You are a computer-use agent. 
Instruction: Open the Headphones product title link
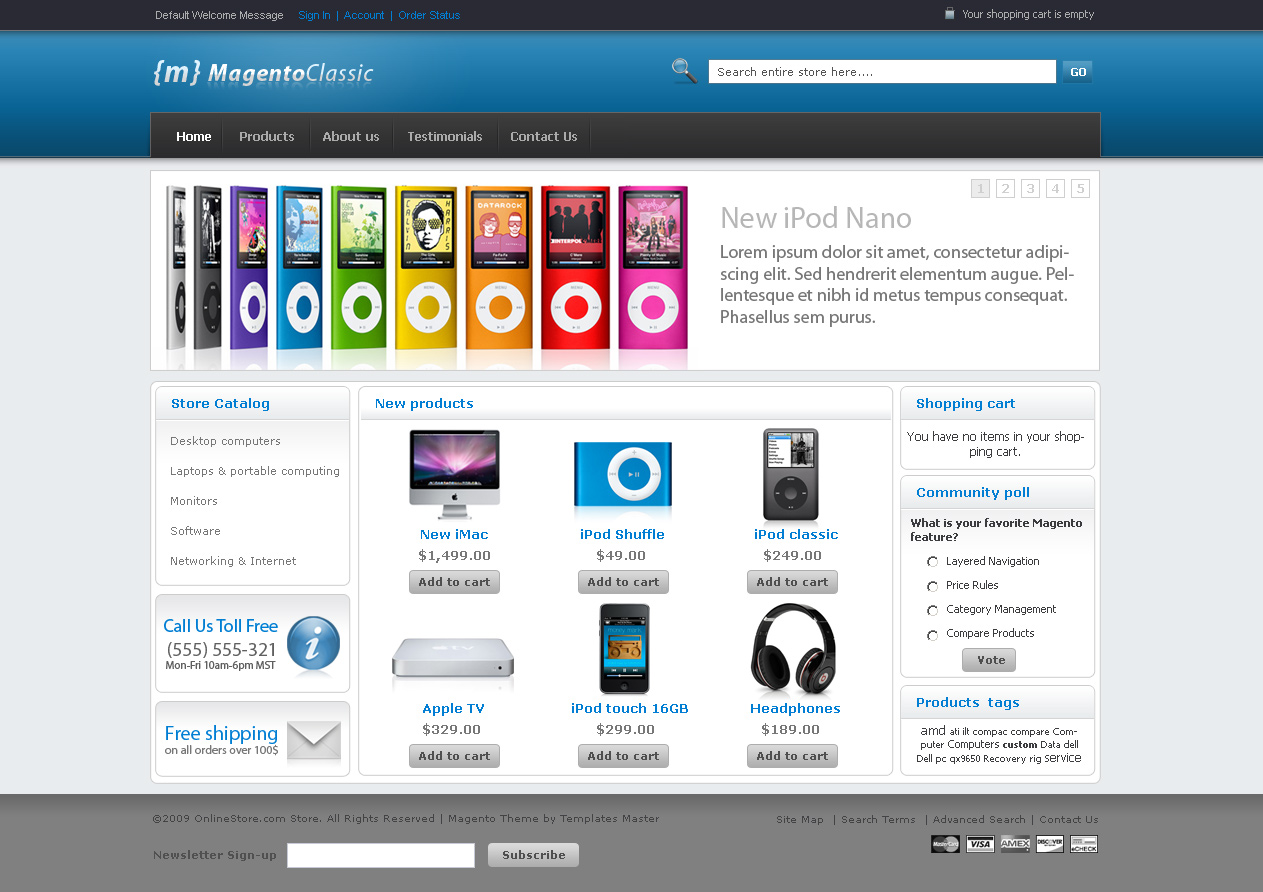(795, 708)
